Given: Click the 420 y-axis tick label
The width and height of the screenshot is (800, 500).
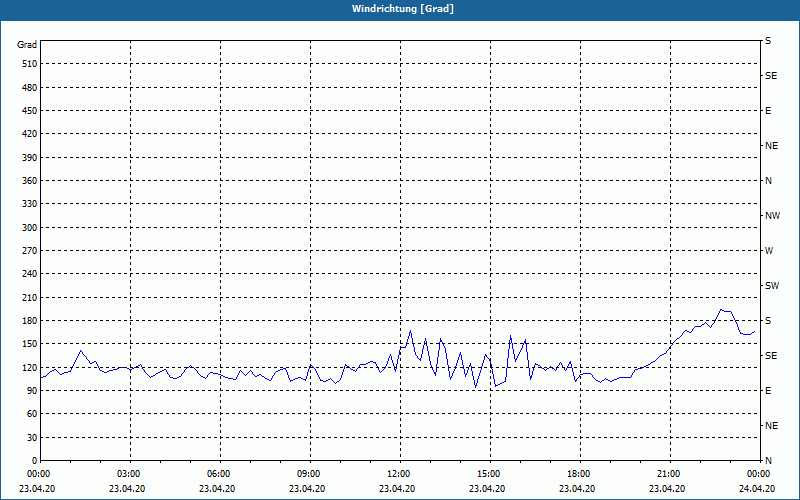Looking at the screenshot, I should (30, 134).
